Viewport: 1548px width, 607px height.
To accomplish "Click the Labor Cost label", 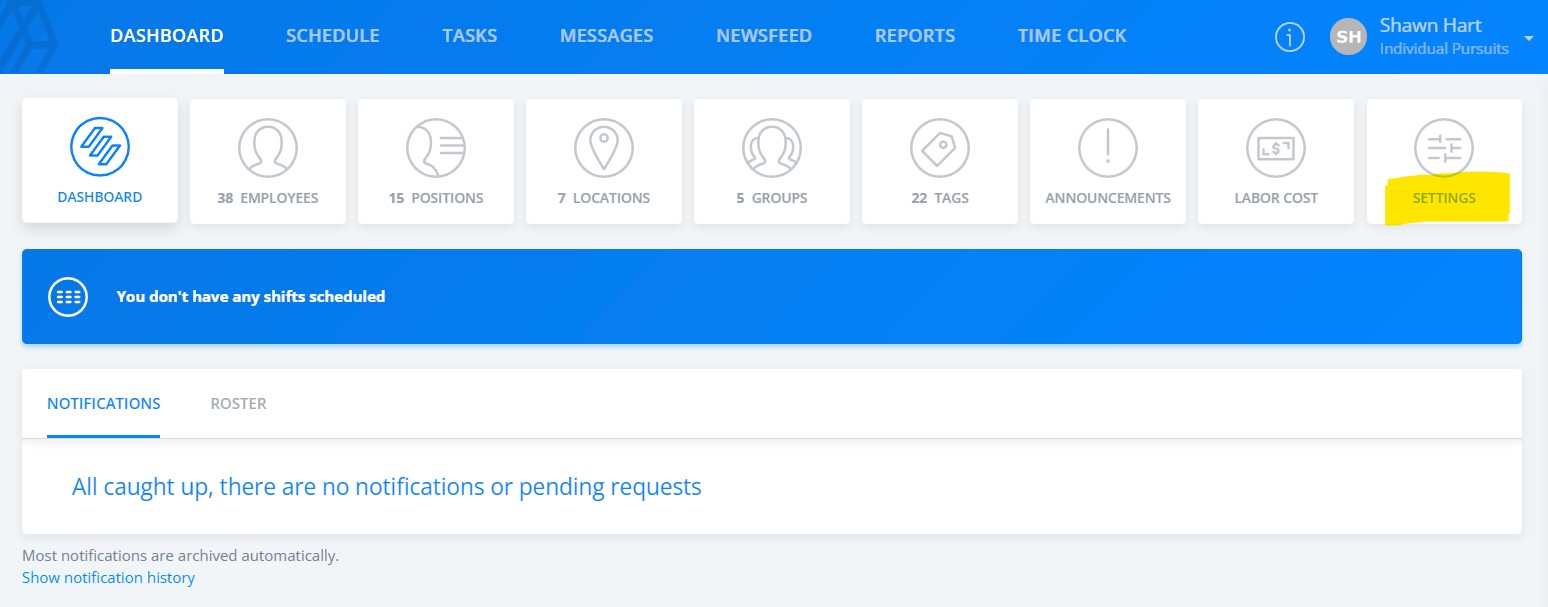I will [x=1276, y=198].
